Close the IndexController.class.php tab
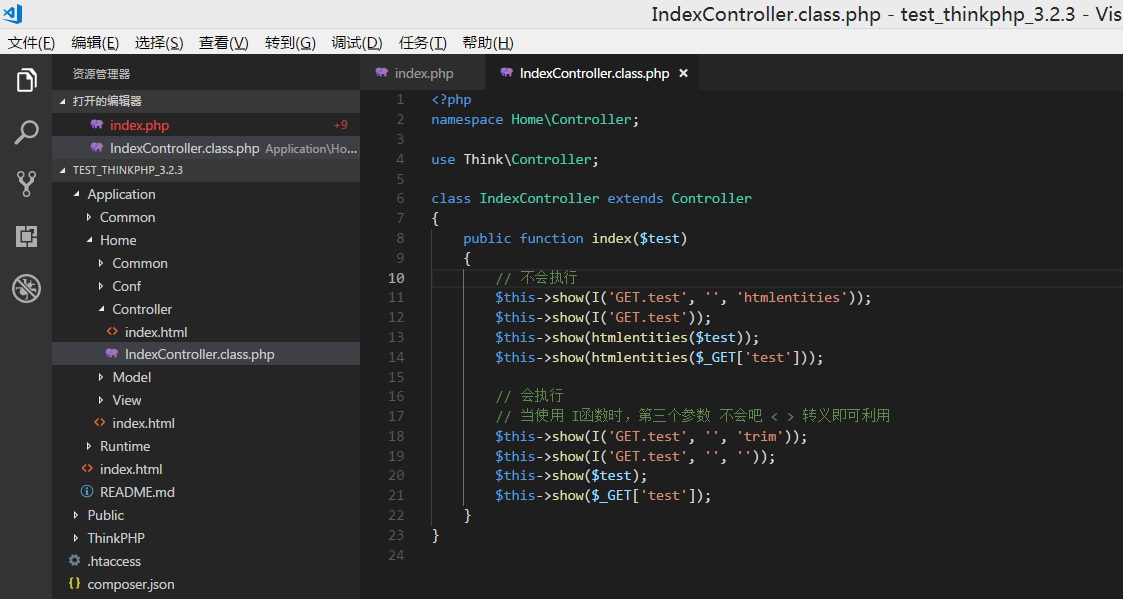1123x599 pixels. [683, 73]
